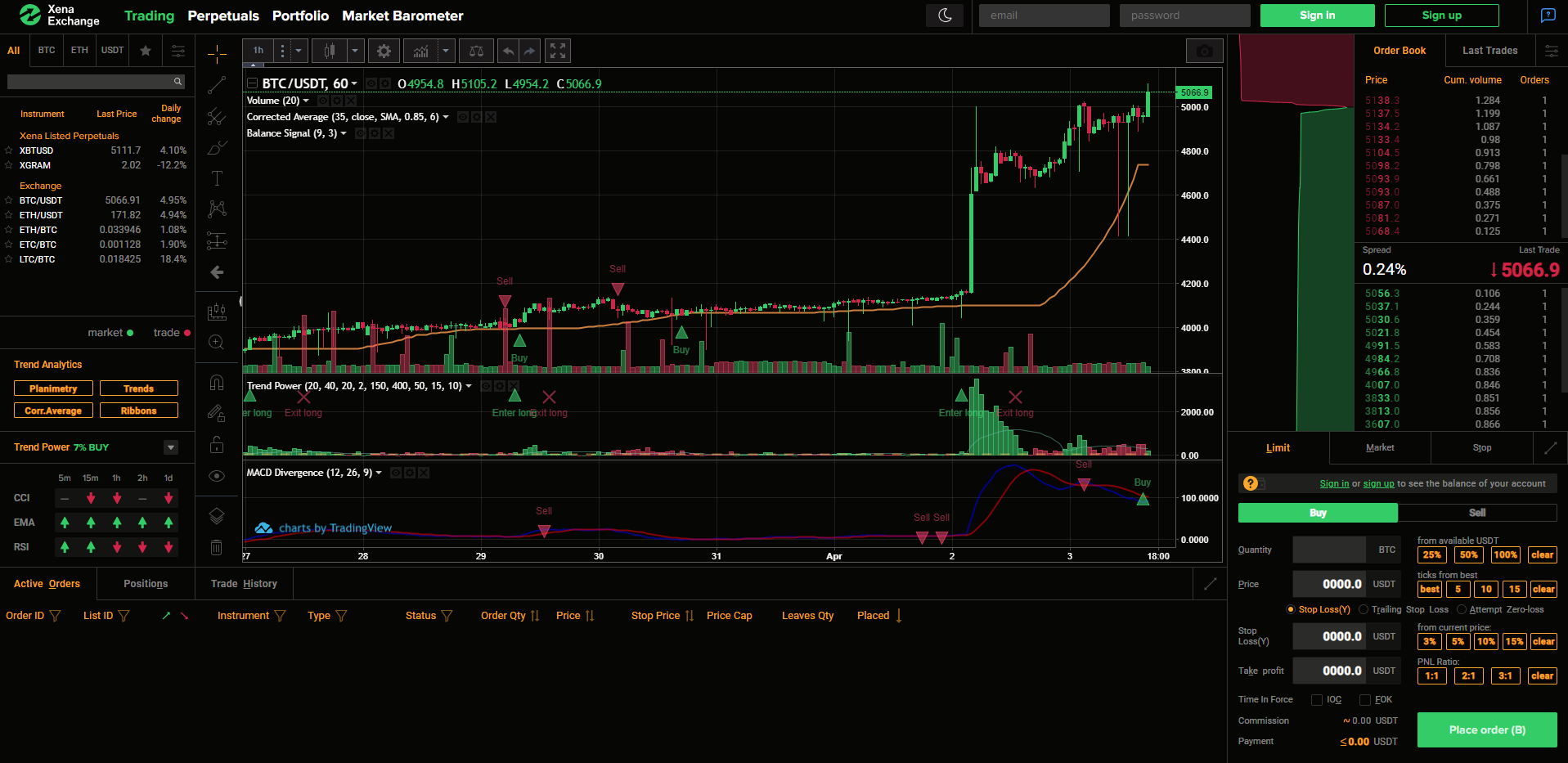Click the Sign up button
Image resolution: width=1568 pixels, height=763 pixels.
point(1441,16)
